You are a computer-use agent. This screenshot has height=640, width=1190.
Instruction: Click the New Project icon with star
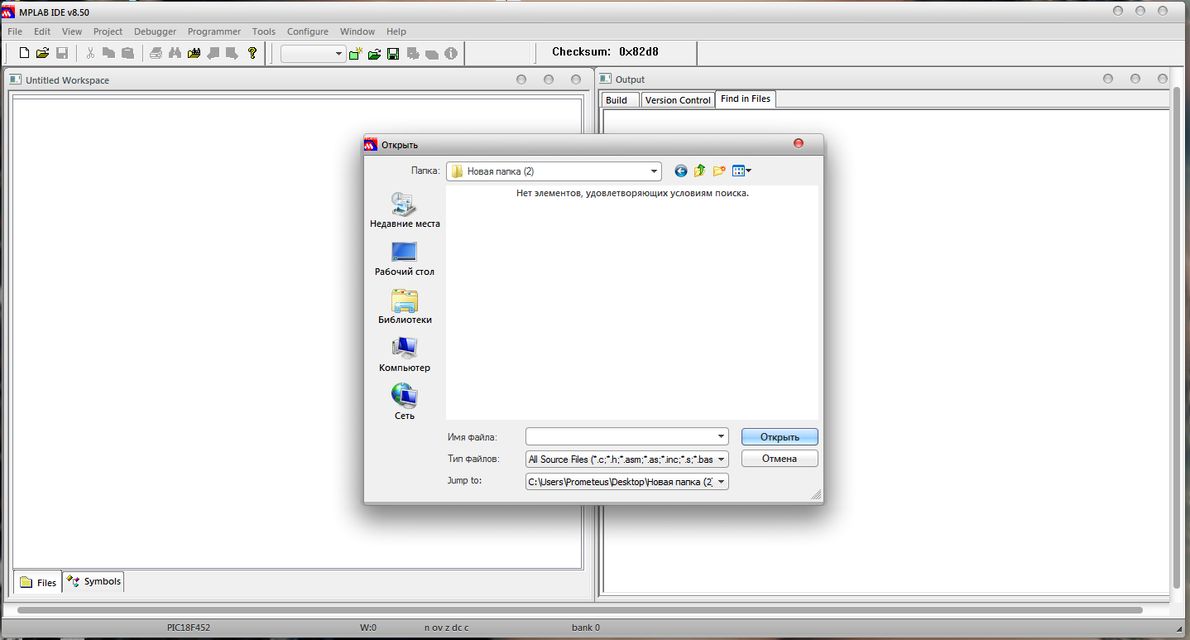pyautogui.click(x=355, y=54)
